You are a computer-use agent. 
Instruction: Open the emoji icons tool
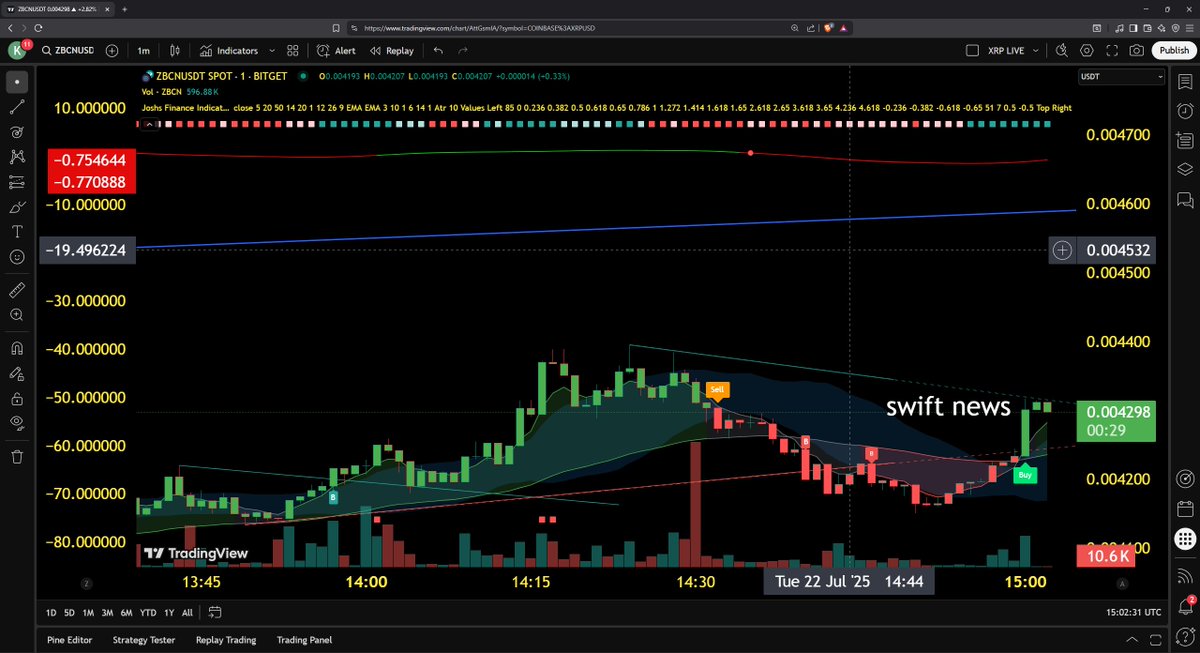click(x=17, y=257)
